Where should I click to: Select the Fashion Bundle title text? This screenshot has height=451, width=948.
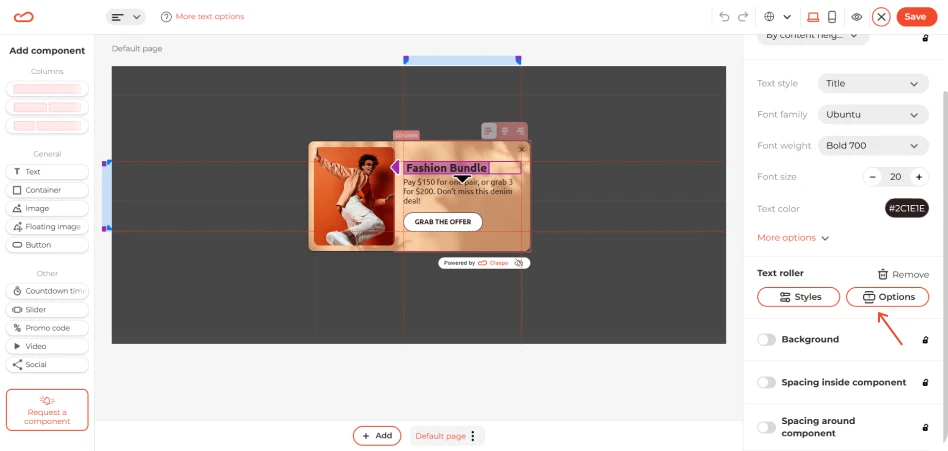(x=446, y=168)
